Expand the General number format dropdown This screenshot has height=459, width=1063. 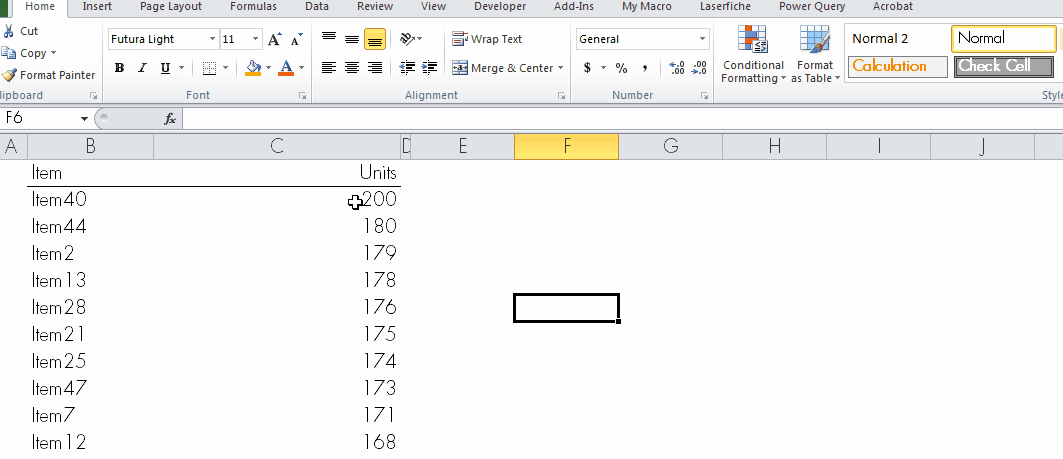pyautogui.click(x=702, y=39)
